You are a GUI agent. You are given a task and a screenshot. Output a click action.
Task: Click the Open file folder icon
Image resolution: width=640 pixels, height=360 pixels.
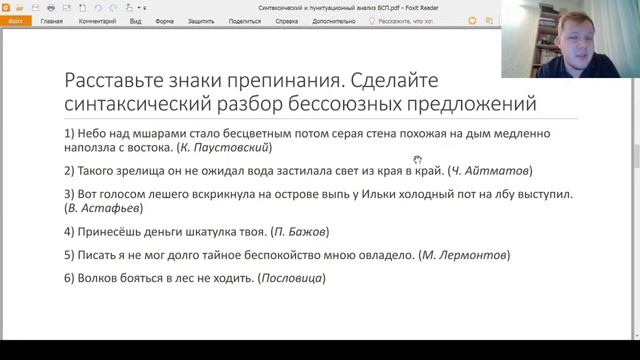click(20, 8)
